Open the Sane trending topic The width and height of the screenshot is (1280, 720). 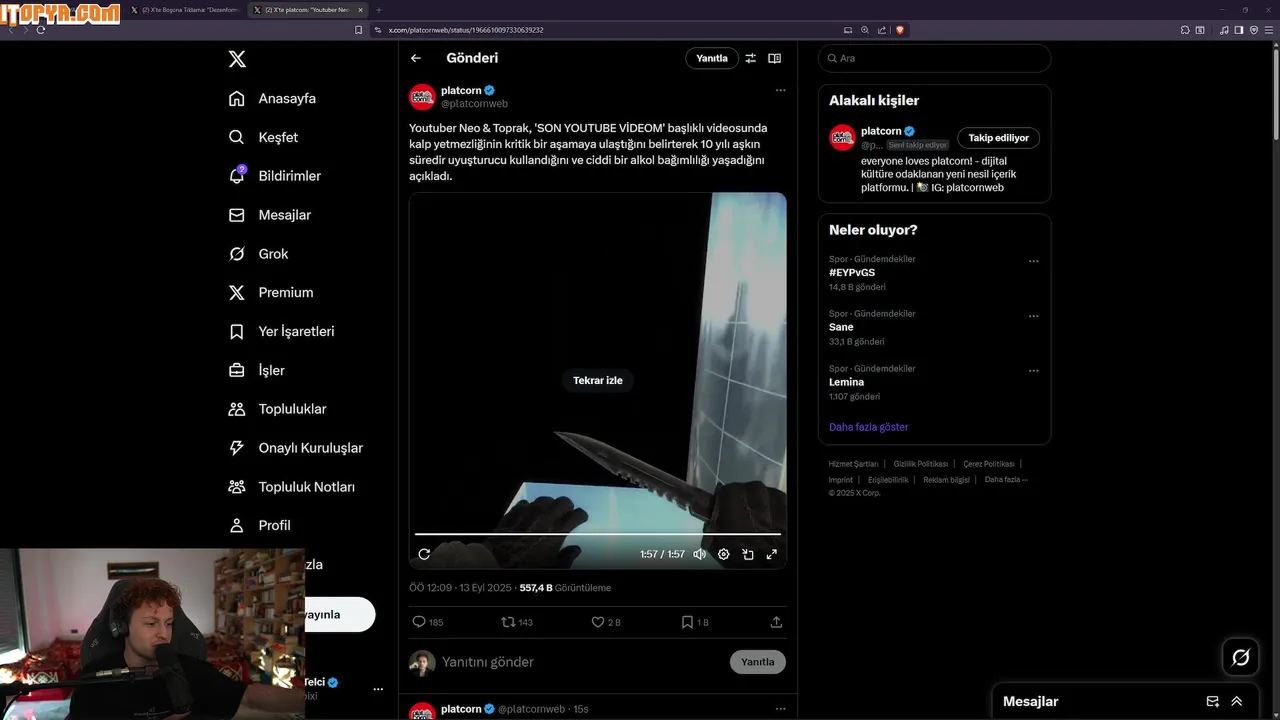coord(841,327)
